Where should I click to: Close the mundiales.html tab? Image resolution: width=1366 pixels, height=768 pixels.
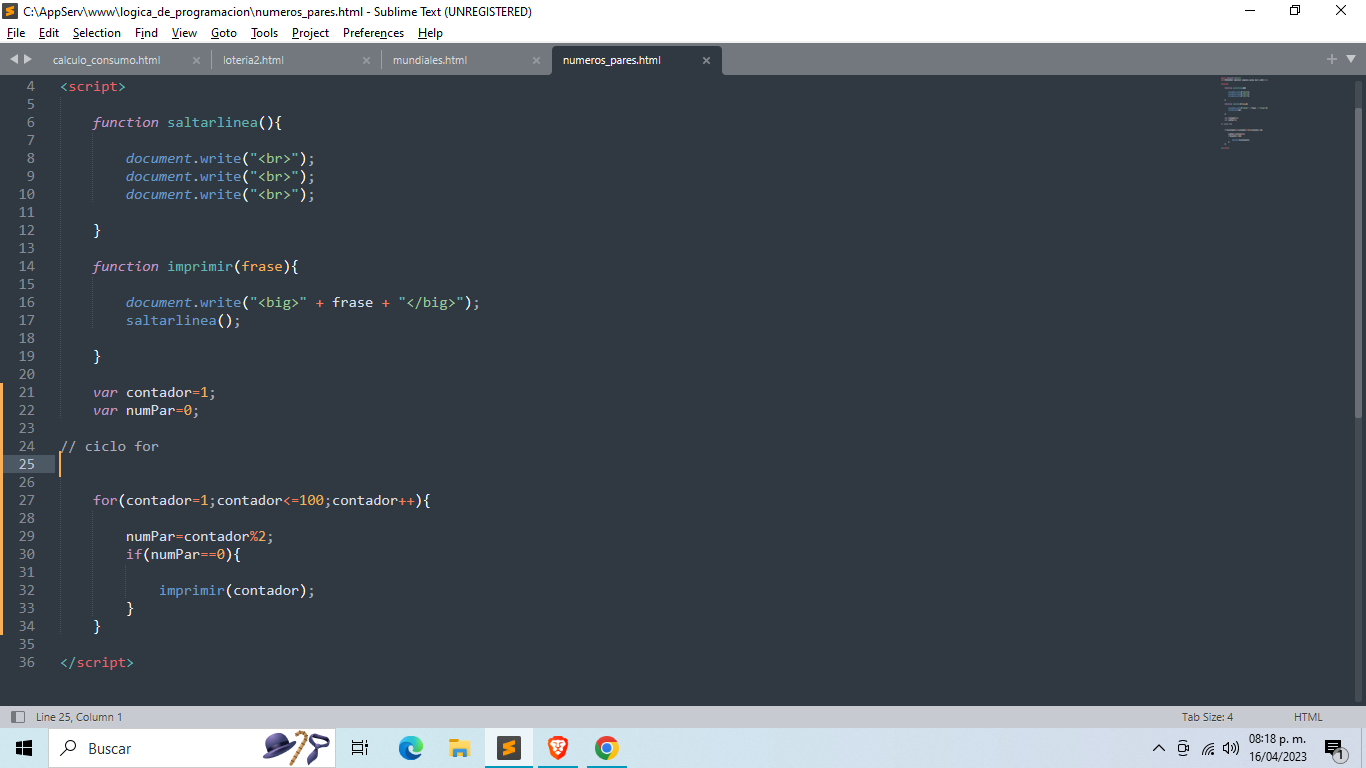[x=536, y=60]
